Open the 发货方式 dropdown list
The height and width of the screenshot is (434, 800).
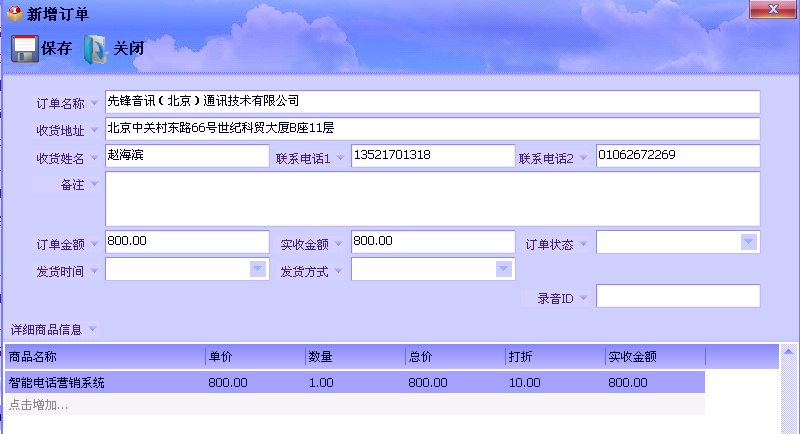click(504, 268)
